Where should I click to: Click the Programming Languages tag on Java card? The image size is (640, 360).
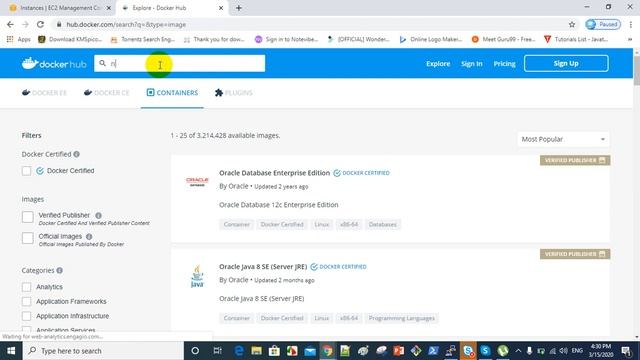tap(401, 318)
